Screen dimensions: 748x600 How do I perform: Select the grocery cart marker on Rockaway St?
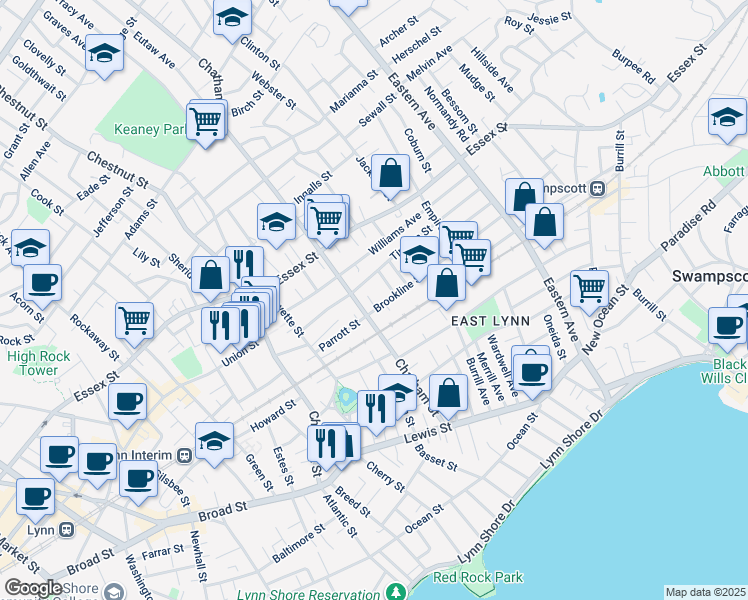pos(134,321)
